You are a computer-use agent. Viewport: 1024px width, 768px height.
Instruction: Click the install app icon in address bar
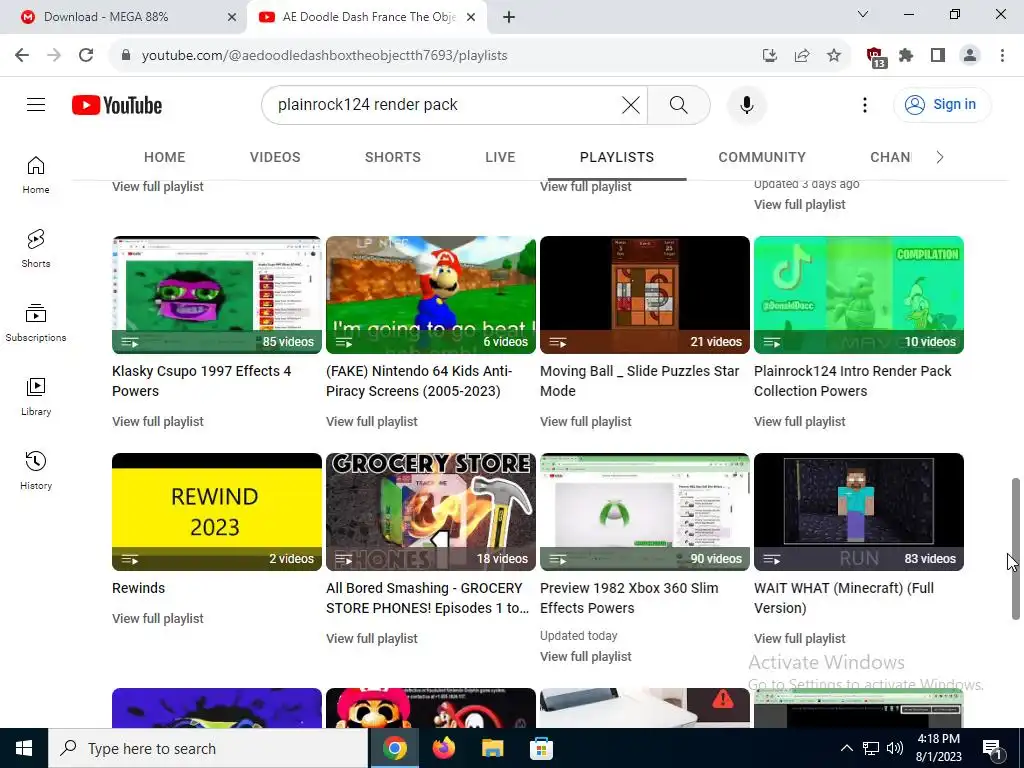point(769,55)
